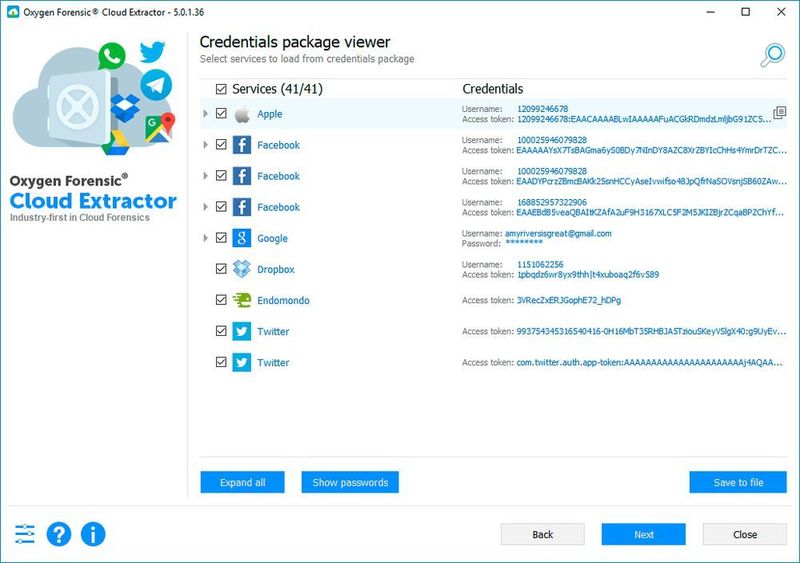Uncheck the Facebook checkbox with EAAAAAYsX token

(221, 144)
